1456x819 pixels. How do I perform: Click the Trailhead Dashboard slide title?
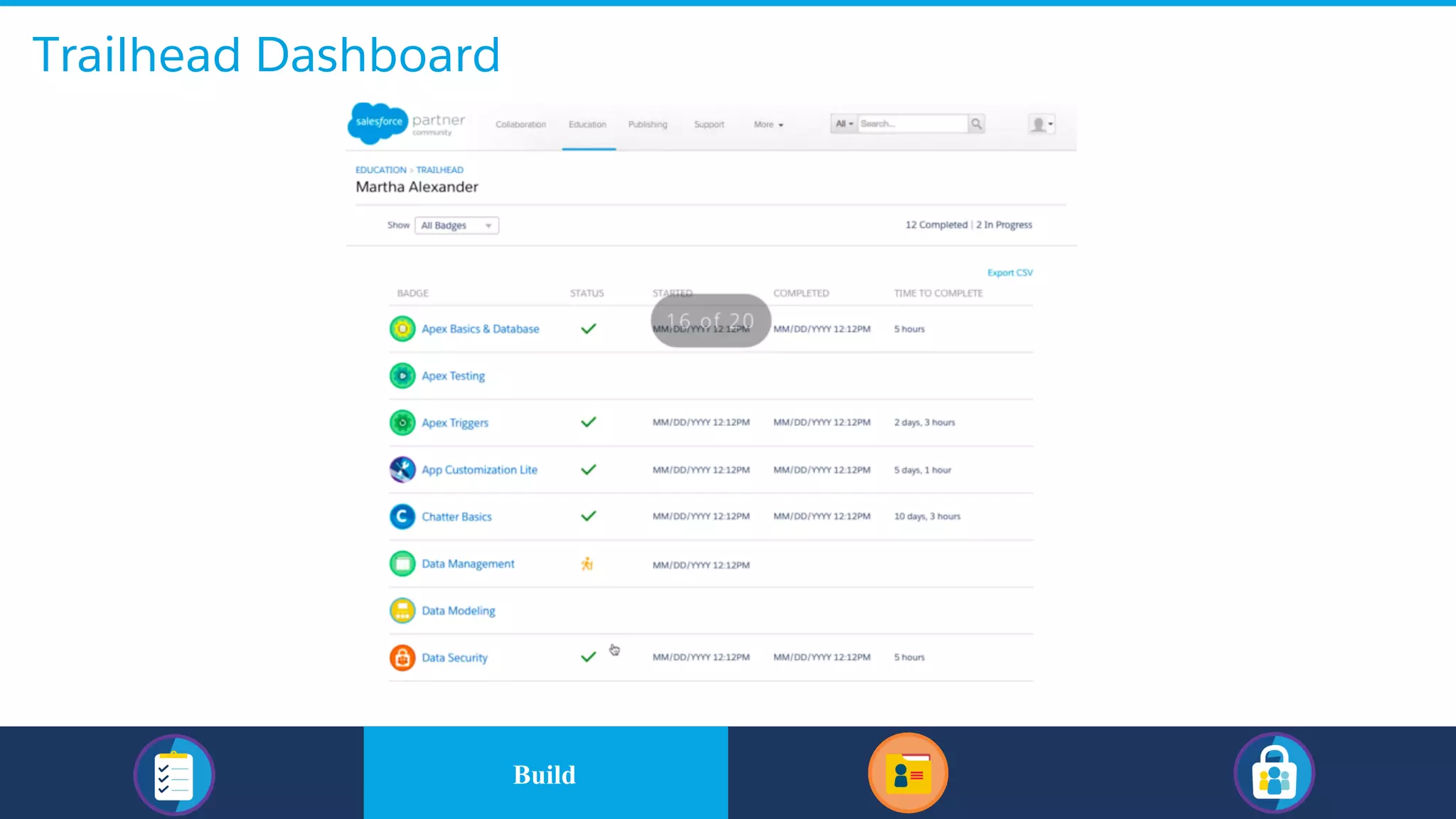pyautogui.click(x=267, y=55)
